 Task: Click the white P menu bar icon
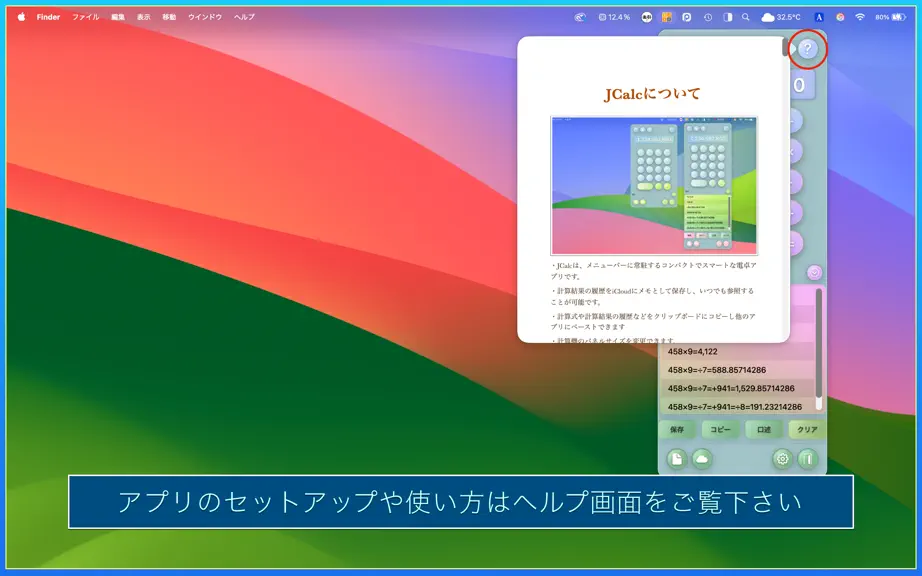pyautogui.click(x=687, y=17)
